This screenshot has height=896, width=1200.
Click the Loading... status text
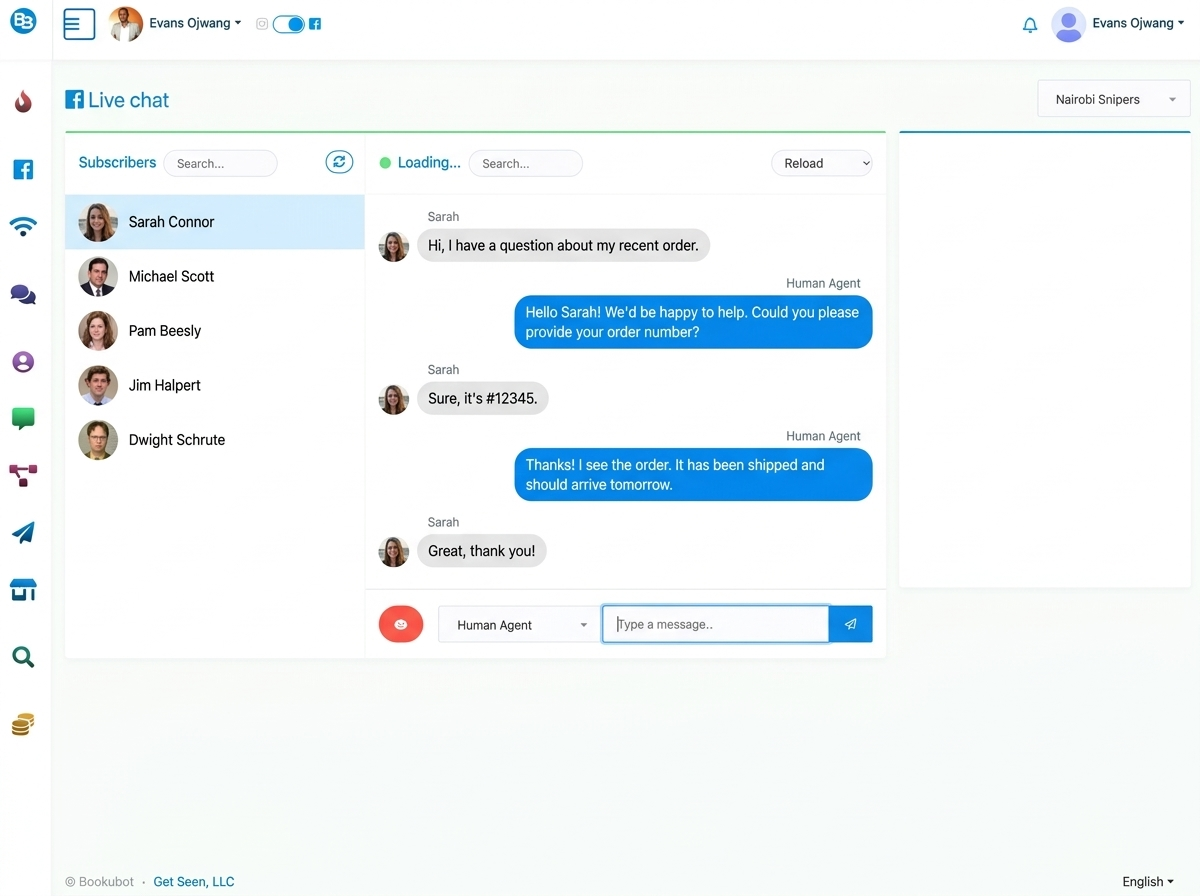[429, 162]
